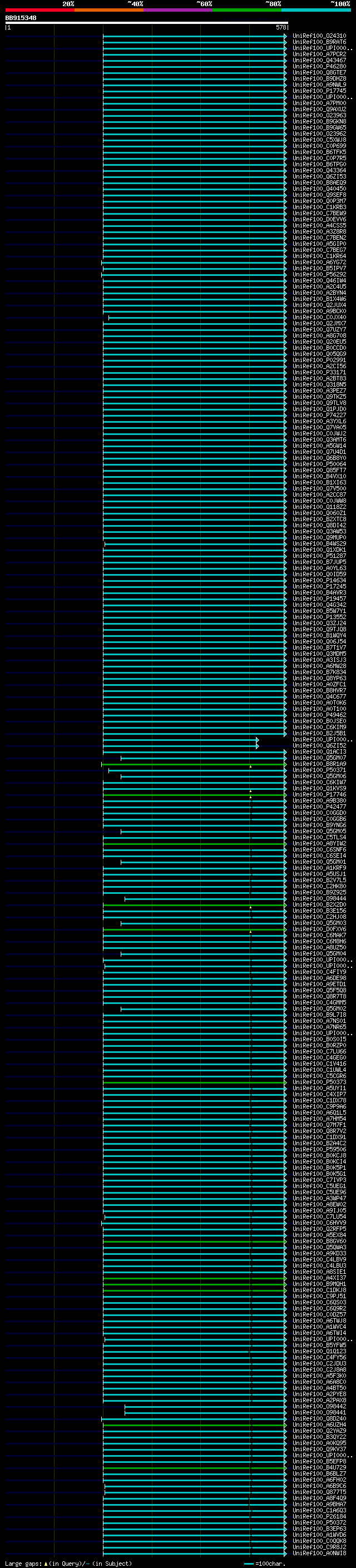Select the UniRef100_O23962 sequence label
356x1568 pixels.
point(319,133)
